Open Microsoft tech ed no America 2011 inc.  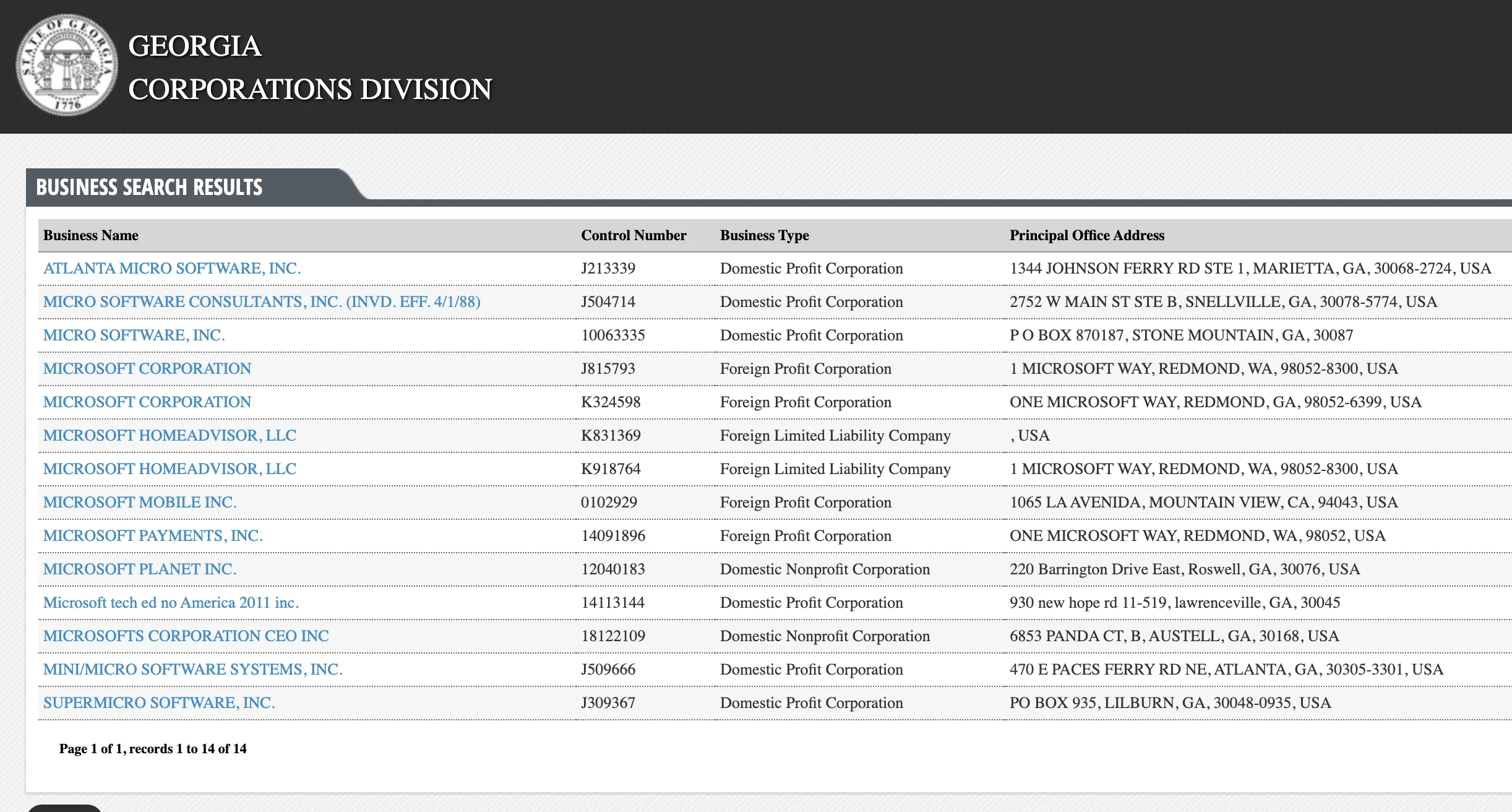171,603
